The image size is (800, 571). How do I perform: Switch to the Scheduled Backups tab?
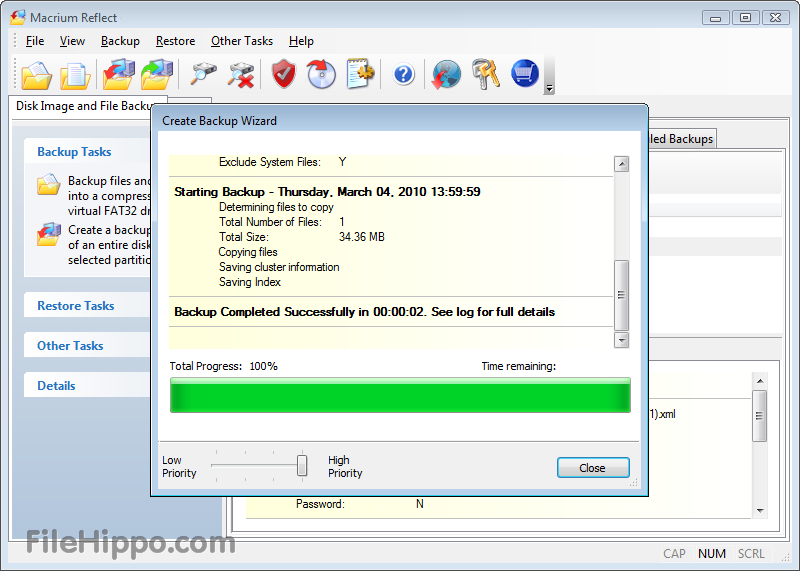[681, 139]
